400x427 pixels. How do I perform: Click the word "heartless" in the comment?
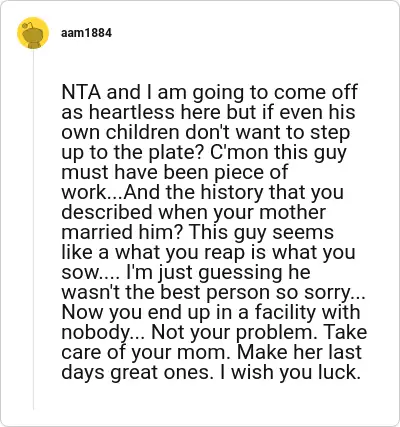(x=131, y=112)
